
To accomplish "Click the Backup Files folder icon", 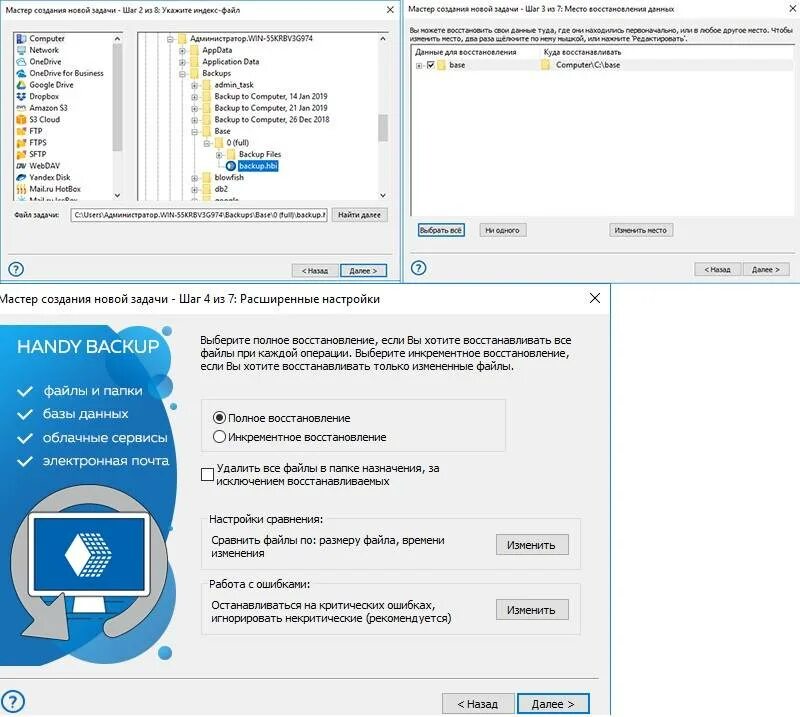I will pyautogui.click(x=231, y=154).
